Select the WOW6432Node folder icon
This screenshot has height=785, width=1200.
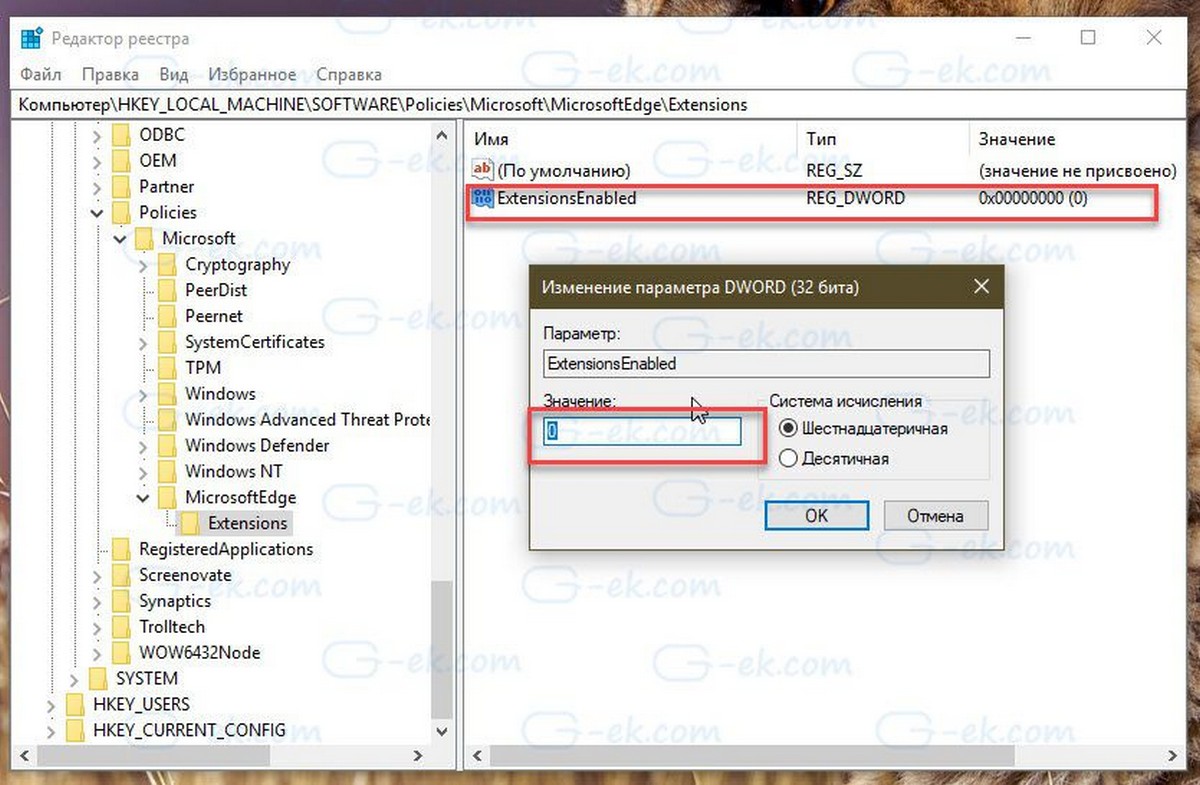pyautogui.click(x=122, y=653)
